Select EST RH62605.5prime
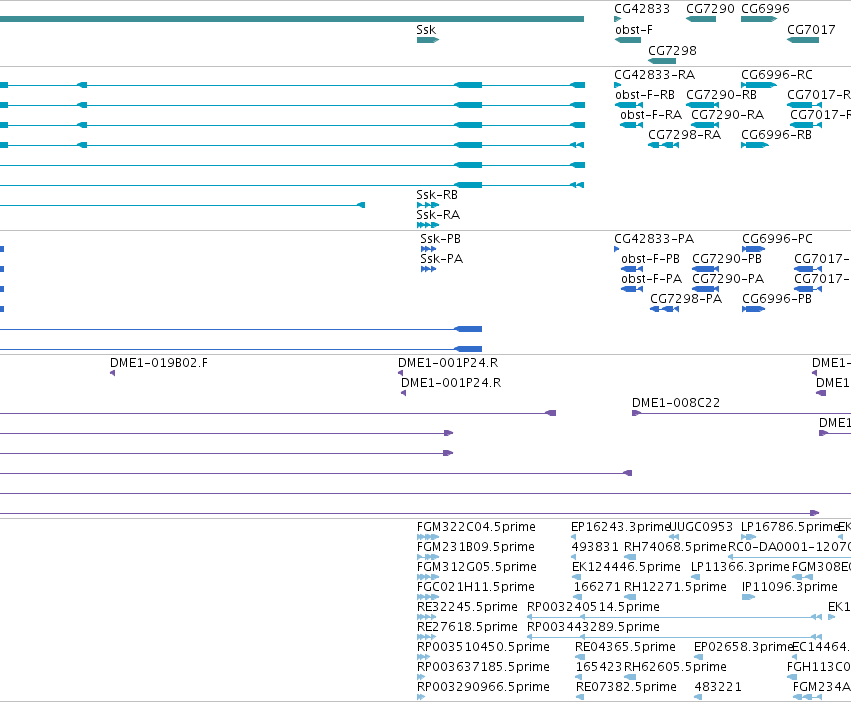Screen dimensions: 851x702 pos(675,667)
